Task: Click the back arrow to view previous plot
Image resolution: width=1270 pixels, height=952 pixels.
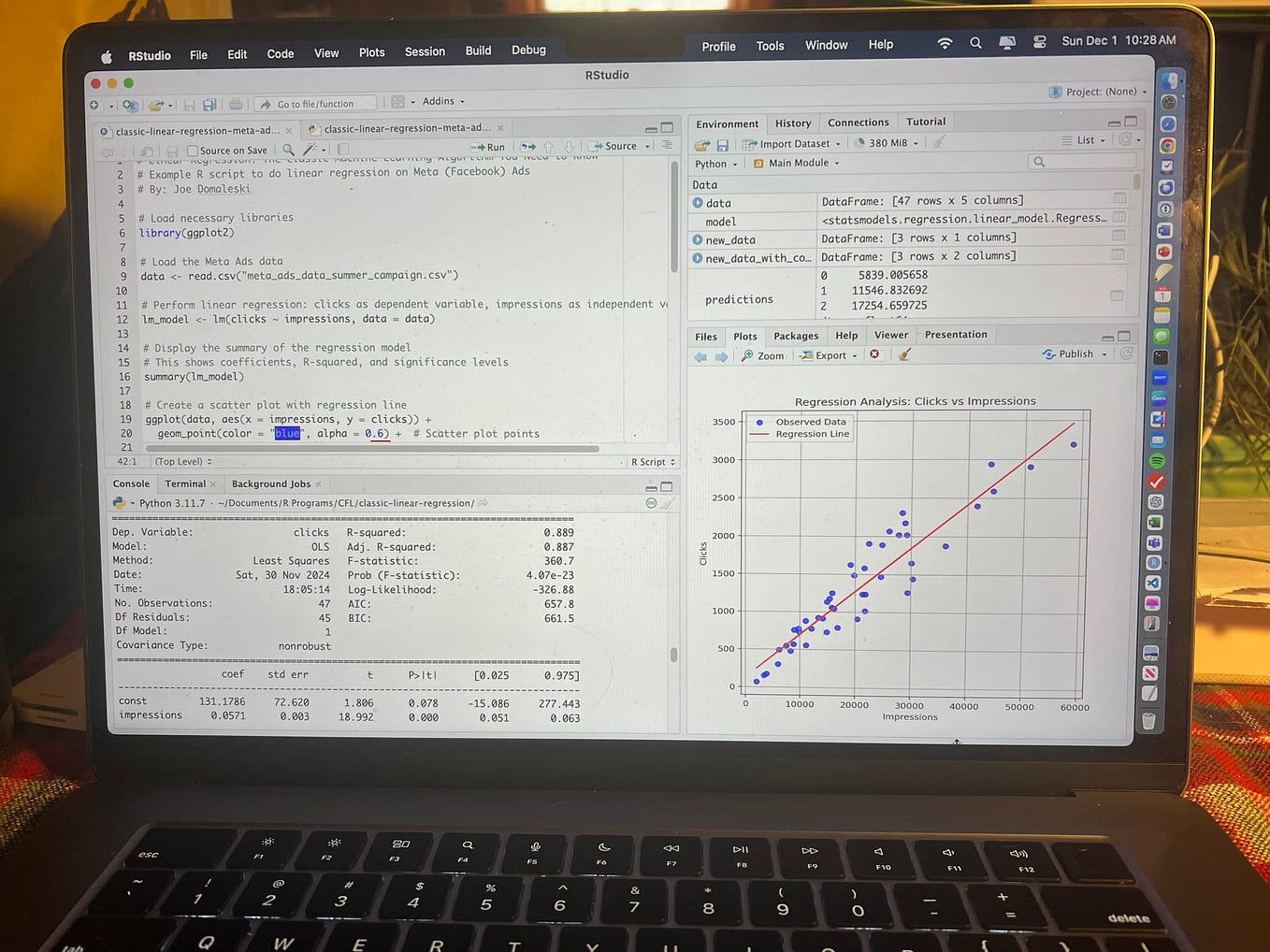Action: pos(700,355)
